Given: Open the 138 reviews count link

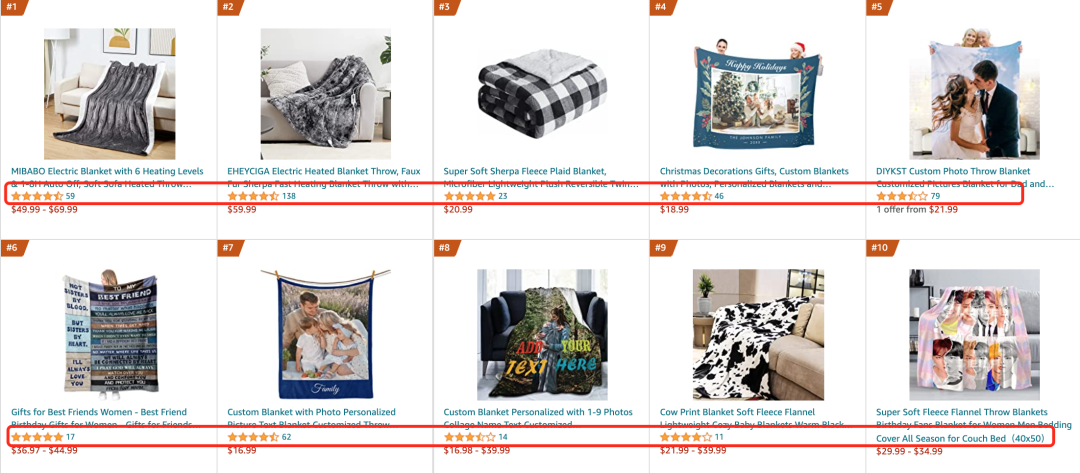Looking at the screenshot, I should pos(289,196).
